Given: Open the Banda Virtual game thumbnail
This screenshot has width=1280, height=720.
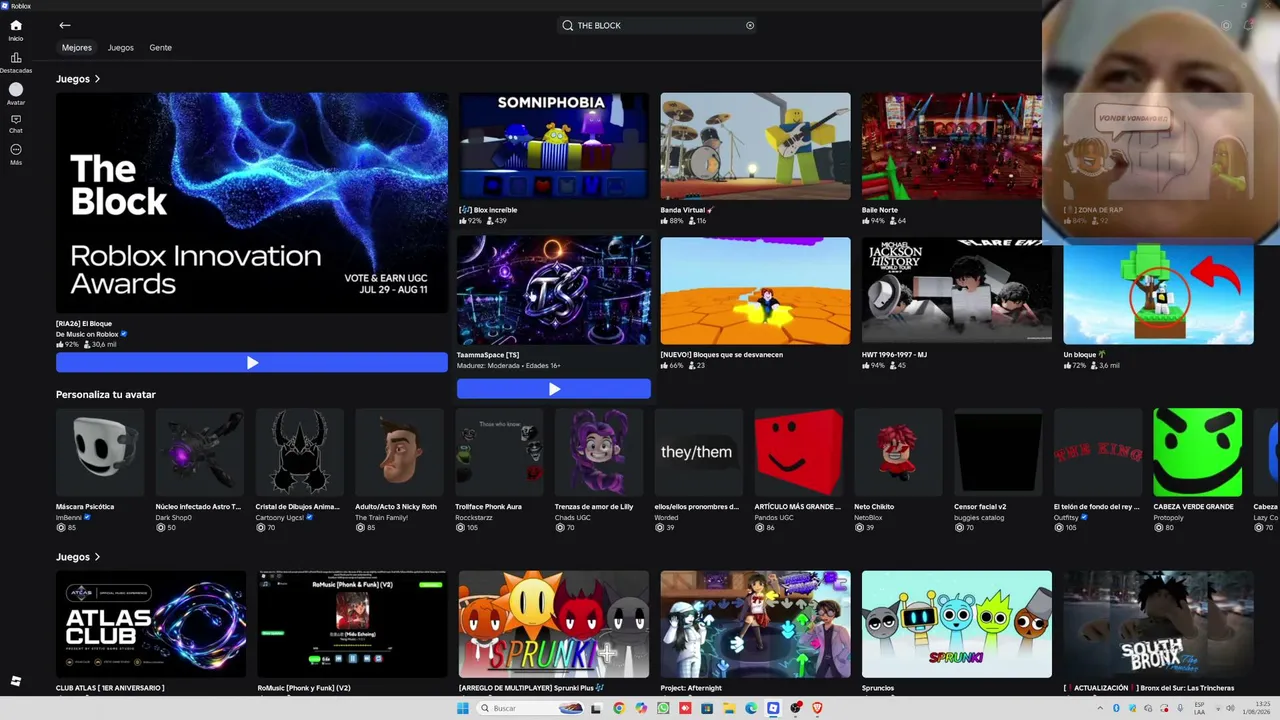Looking at the screenshot, I should [755, 146].
